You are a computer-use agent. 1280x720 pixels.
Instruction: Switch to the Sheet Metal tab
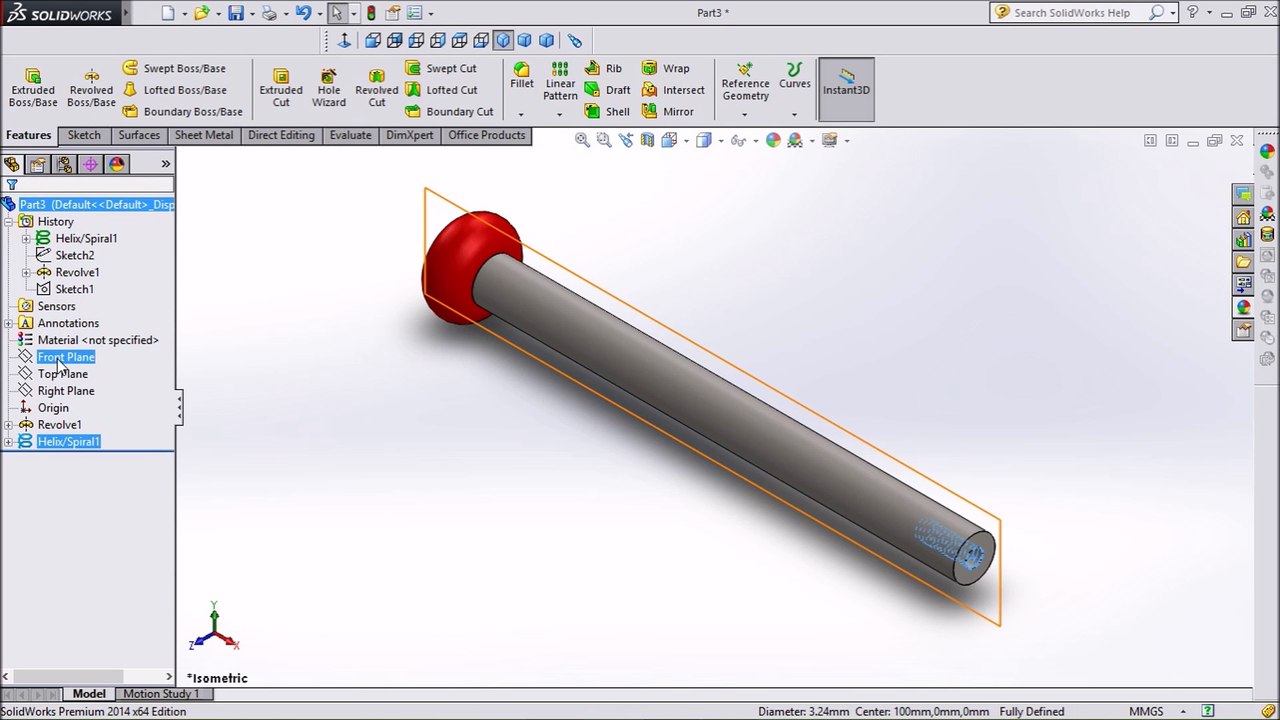click(x=204, y=136)
